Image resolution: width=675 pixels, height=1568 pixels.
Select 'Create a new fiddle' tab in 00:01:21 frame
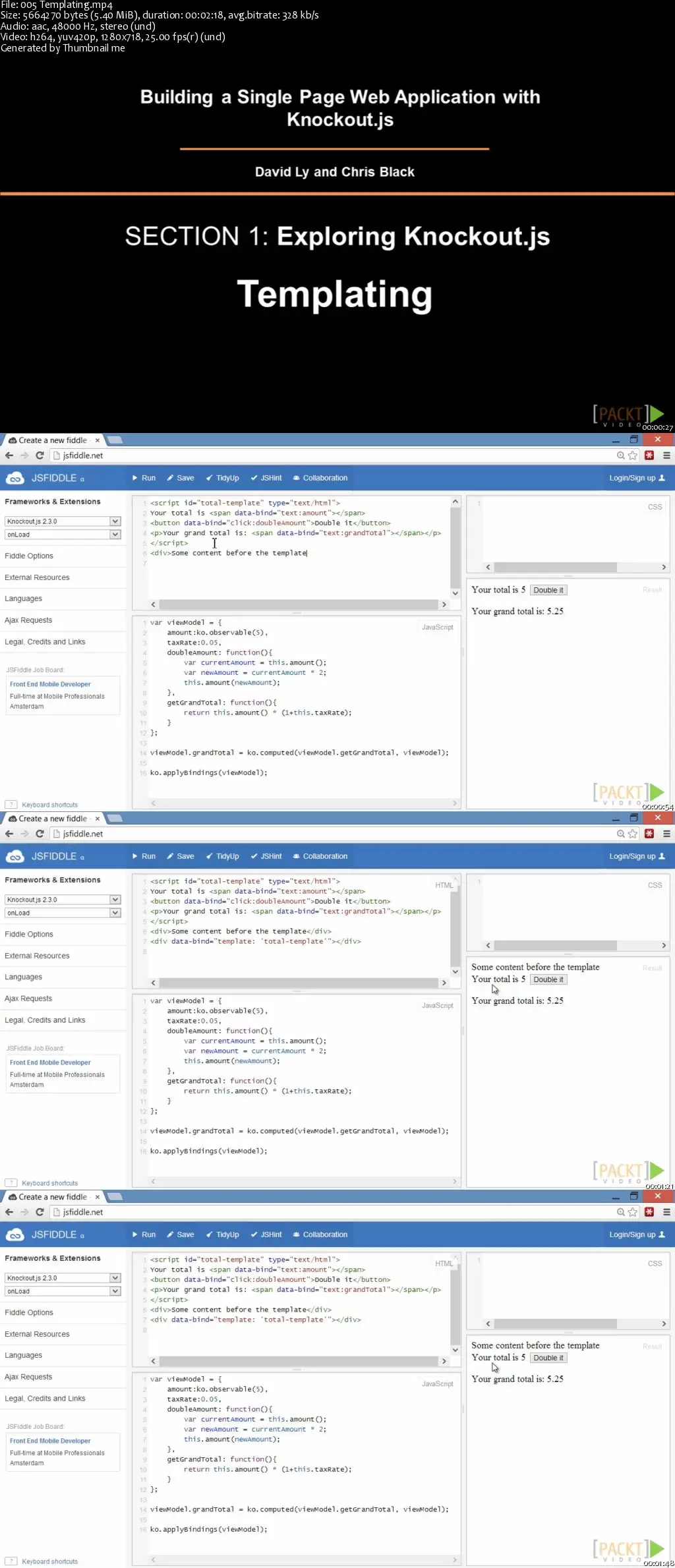tap(53, 819)
